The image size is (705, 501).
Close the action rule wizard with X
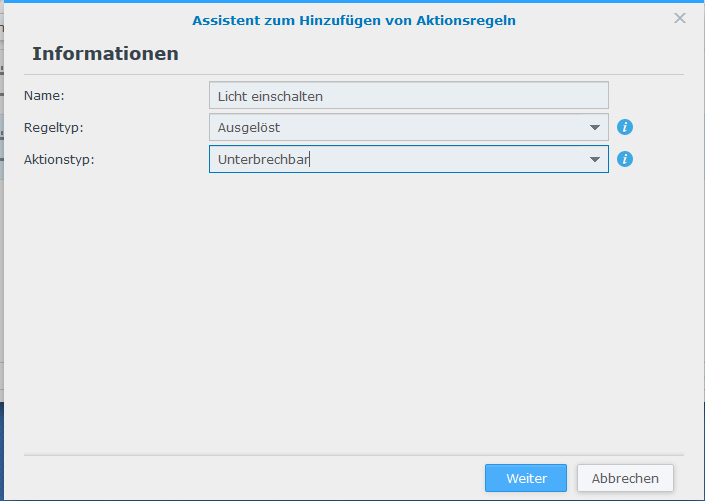click(680, 18)
